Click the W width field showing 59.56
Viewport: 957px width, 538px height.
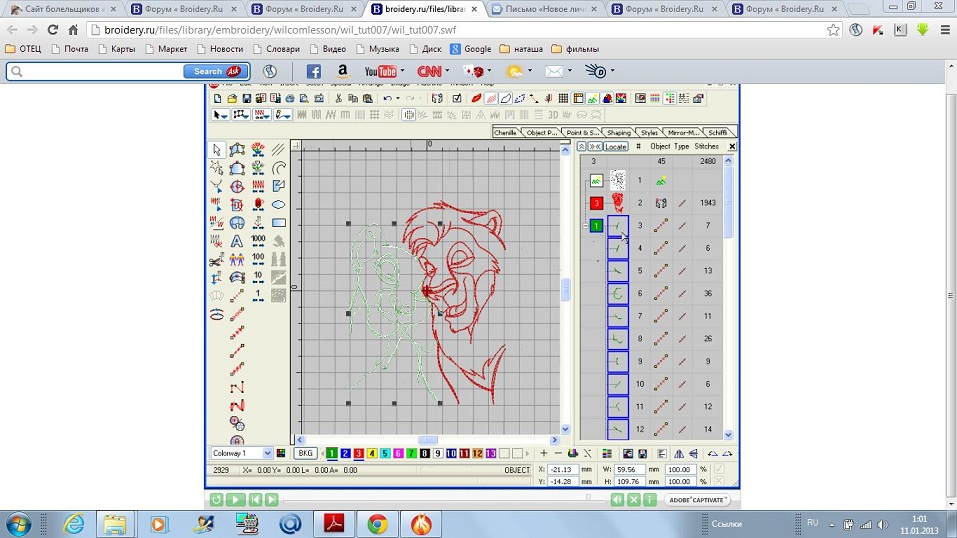pos(628,469)
